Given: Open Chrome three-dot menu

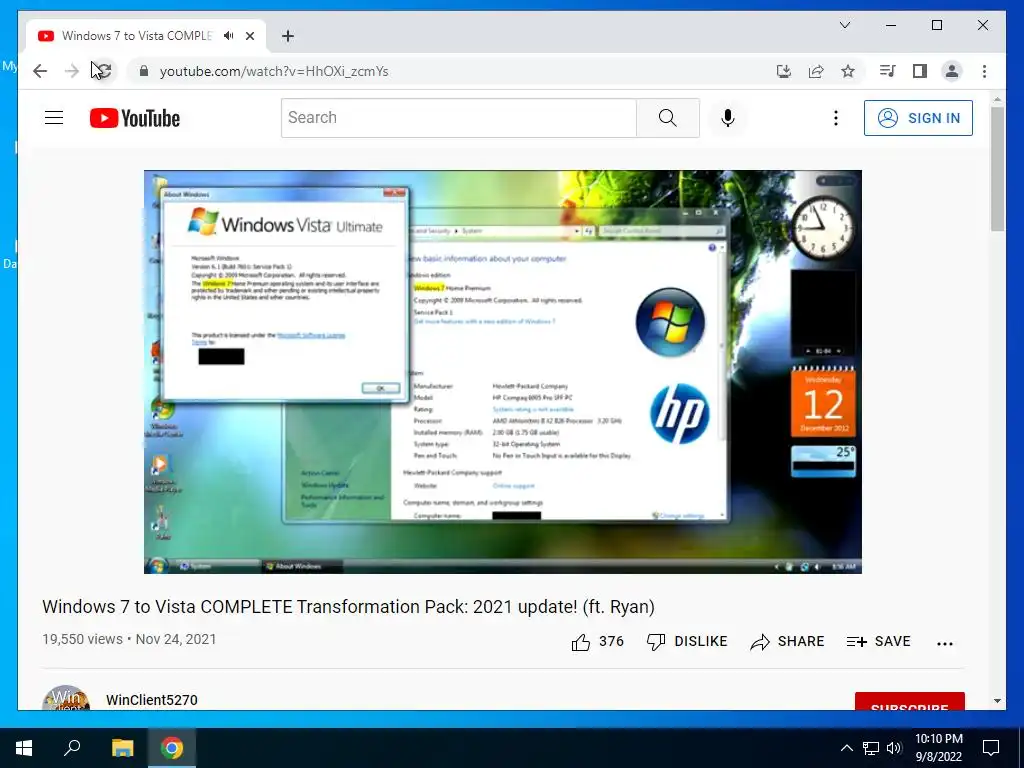Looking at the screenshot, I should pyautogui.click(x=984, y=71).
